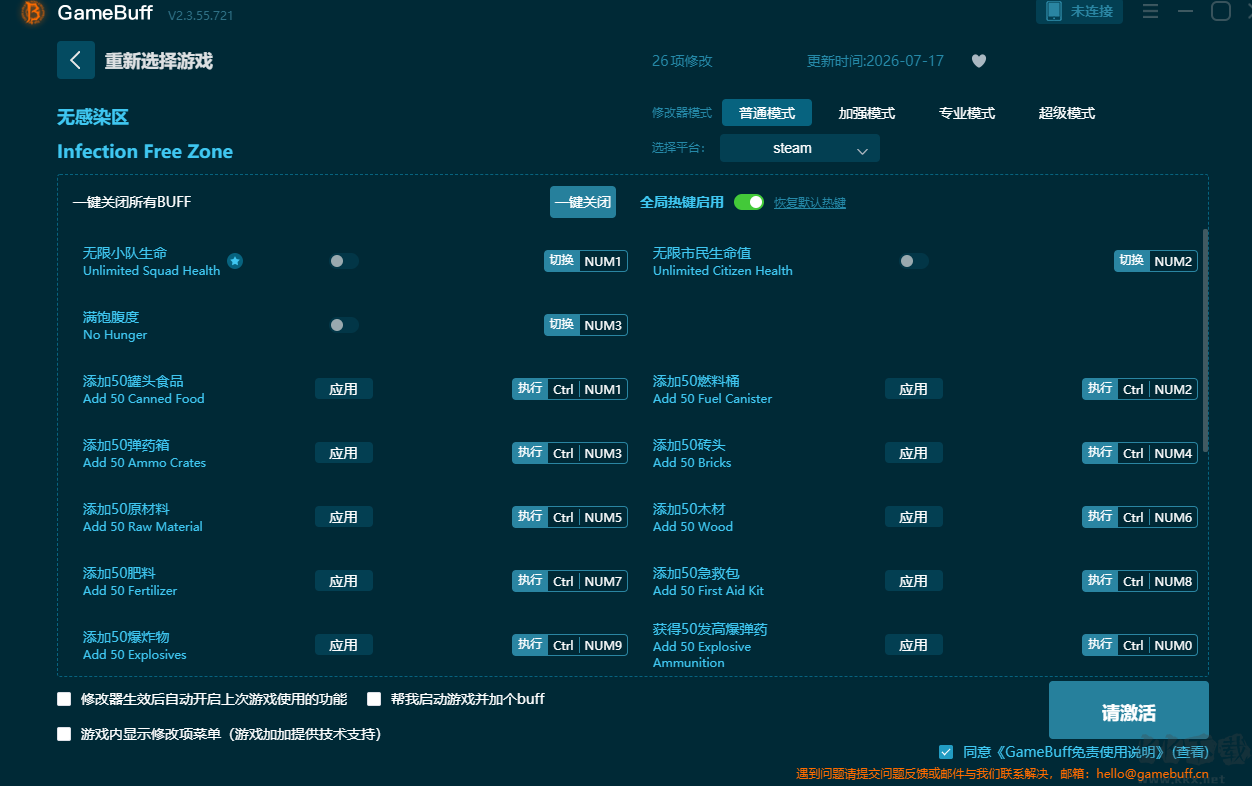The image size is (1252, 786).
Task: Apply Add 50 Fertilizer
Action: [344, 581]
